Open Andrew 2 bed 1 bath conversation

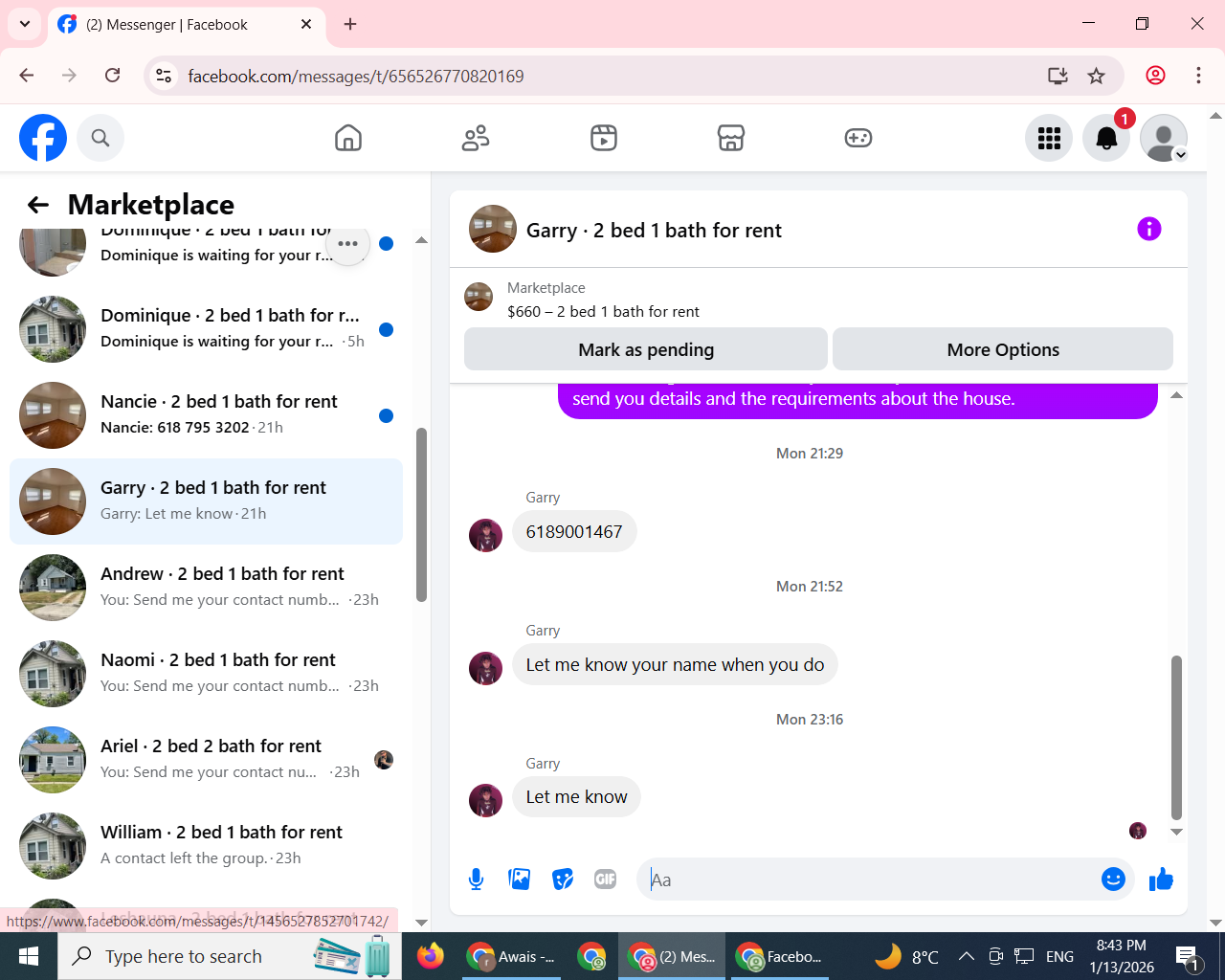(x=206, y=588)
